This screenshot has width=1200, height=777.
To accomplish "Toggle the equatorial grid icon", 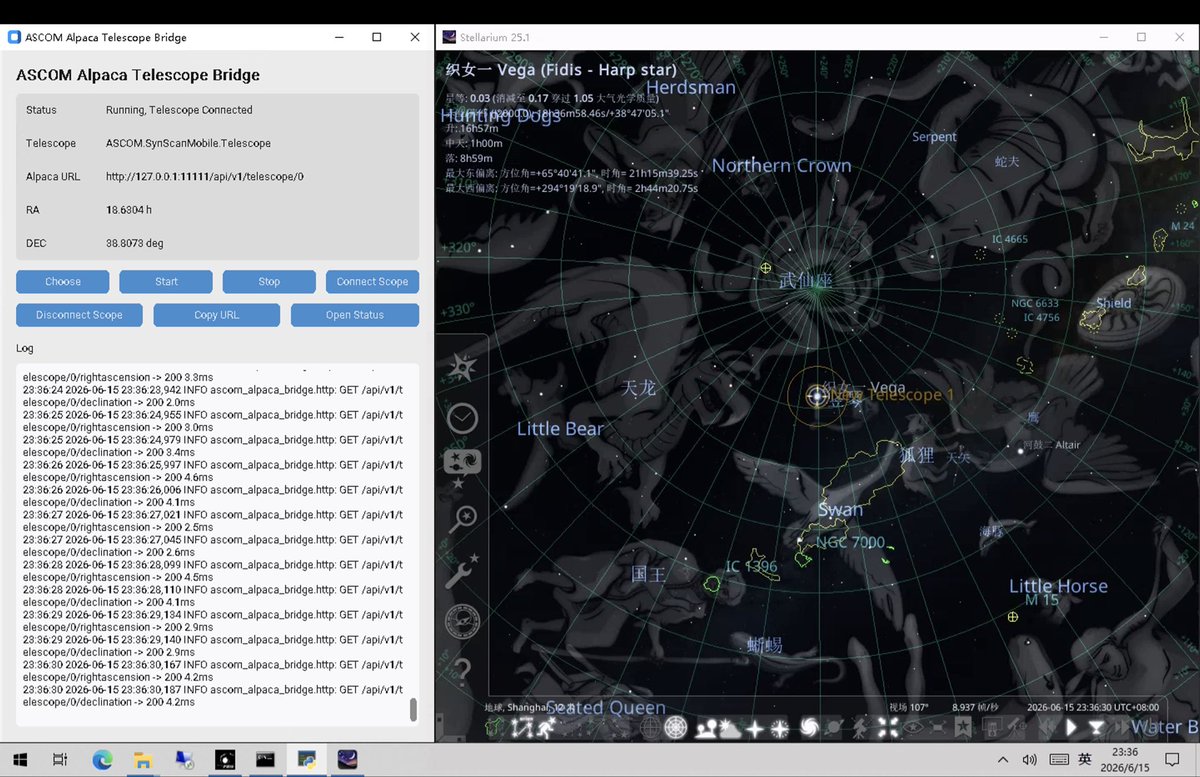I will pyautogui.click(x=651, y=727).
